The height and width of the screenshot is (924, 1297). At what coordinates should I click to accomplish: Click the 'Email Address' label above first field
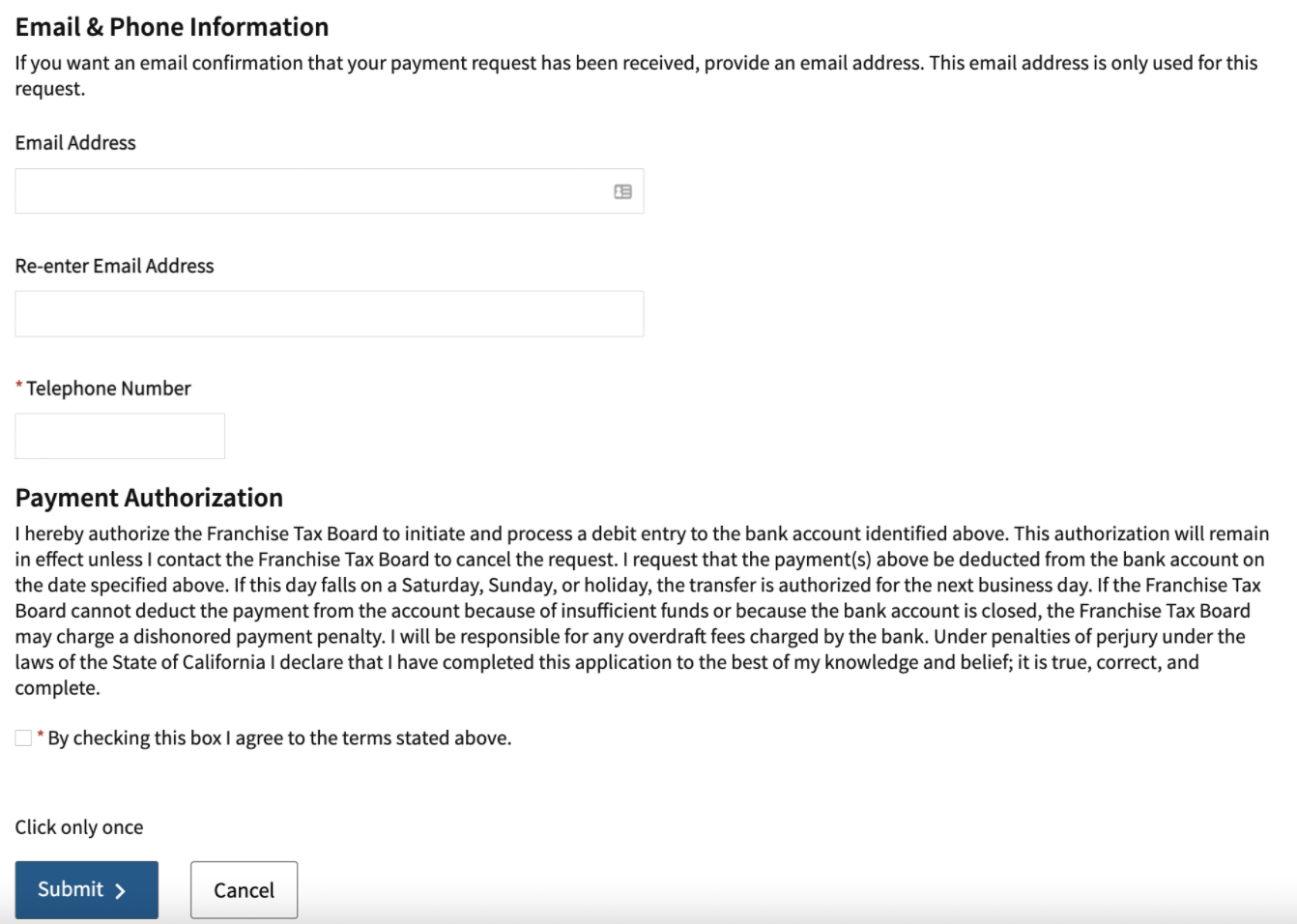point(75,143)
